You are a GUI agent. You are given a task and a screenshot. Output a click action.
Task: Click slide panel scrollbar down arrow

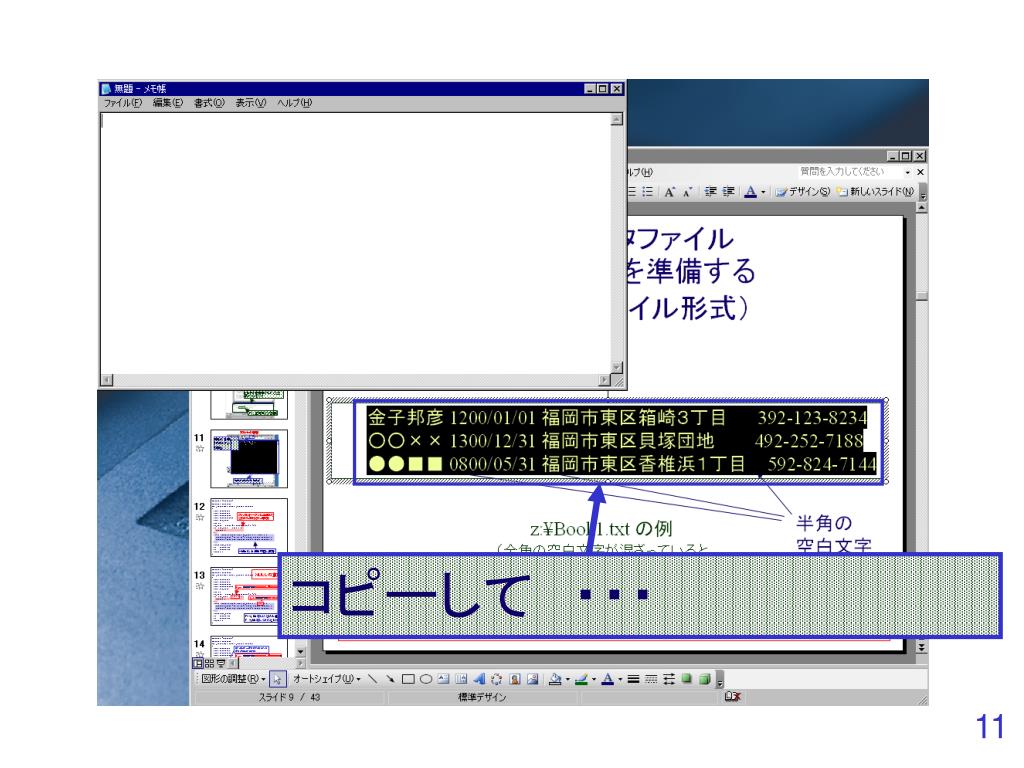point(300,652)
